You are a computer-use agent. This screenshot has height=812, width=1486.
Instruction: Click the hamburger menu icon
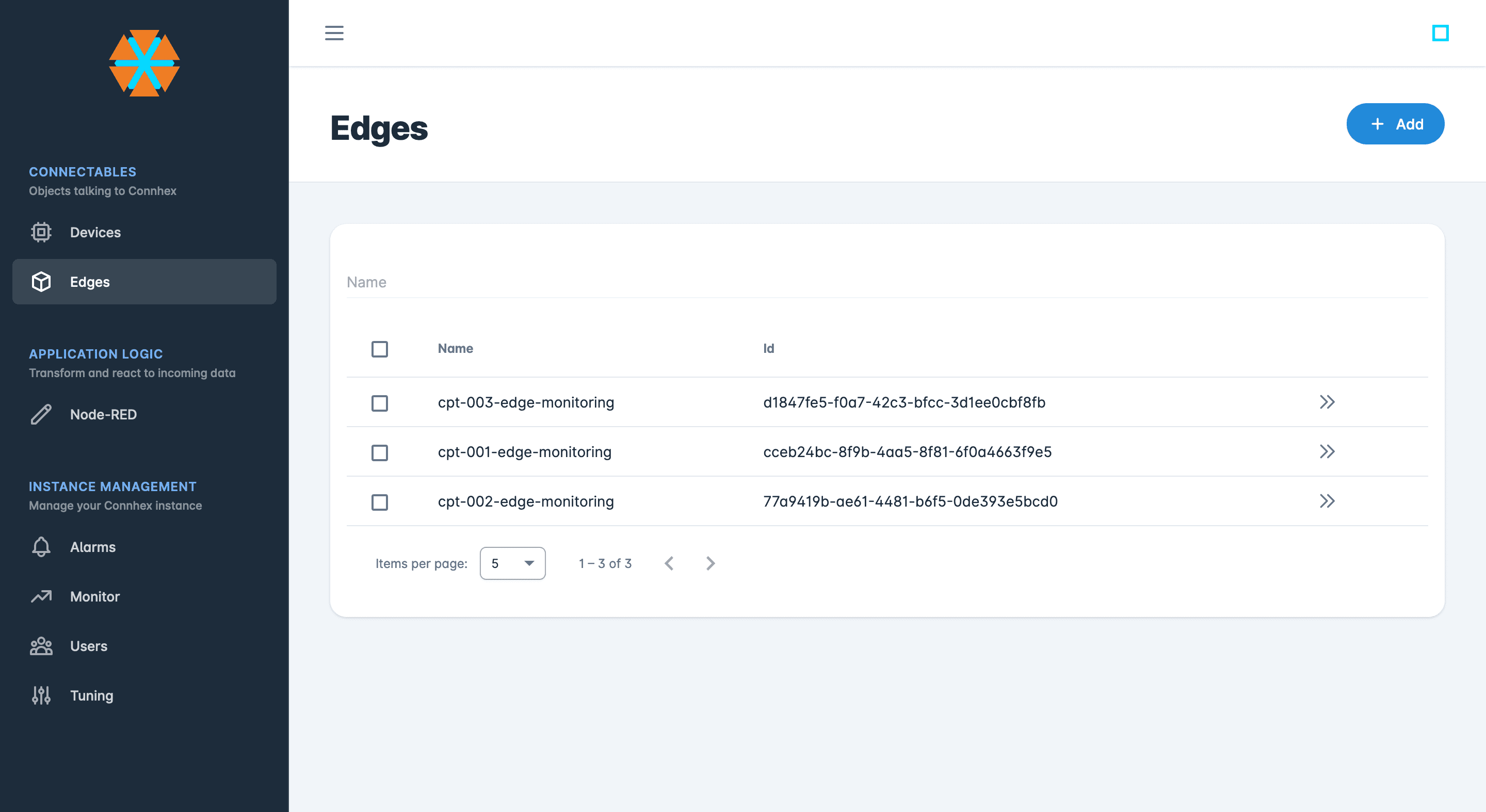[x=334, y=33]
